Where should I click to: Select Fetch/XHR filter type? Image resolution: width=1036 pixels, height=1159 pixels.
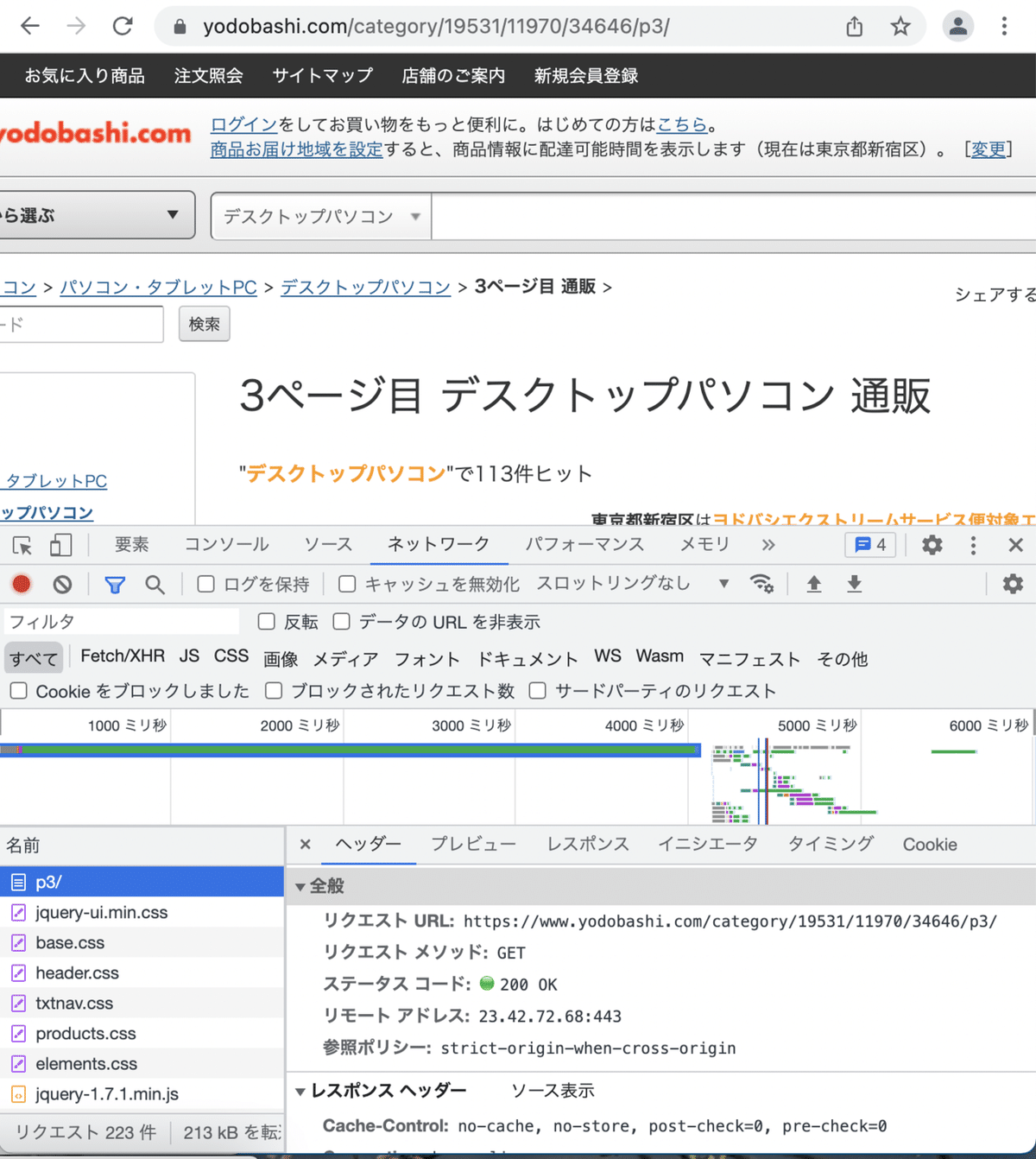[123, 656]
